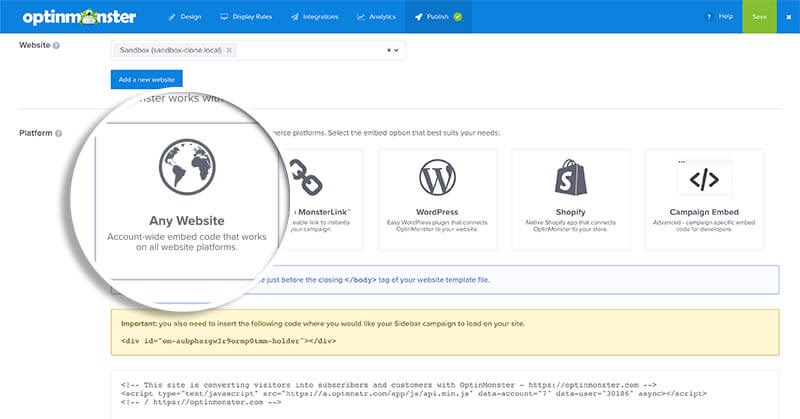Select the Any Website globe icon
Screen dimensions: 800x419
pyautogui.click(x=187, y=167)
